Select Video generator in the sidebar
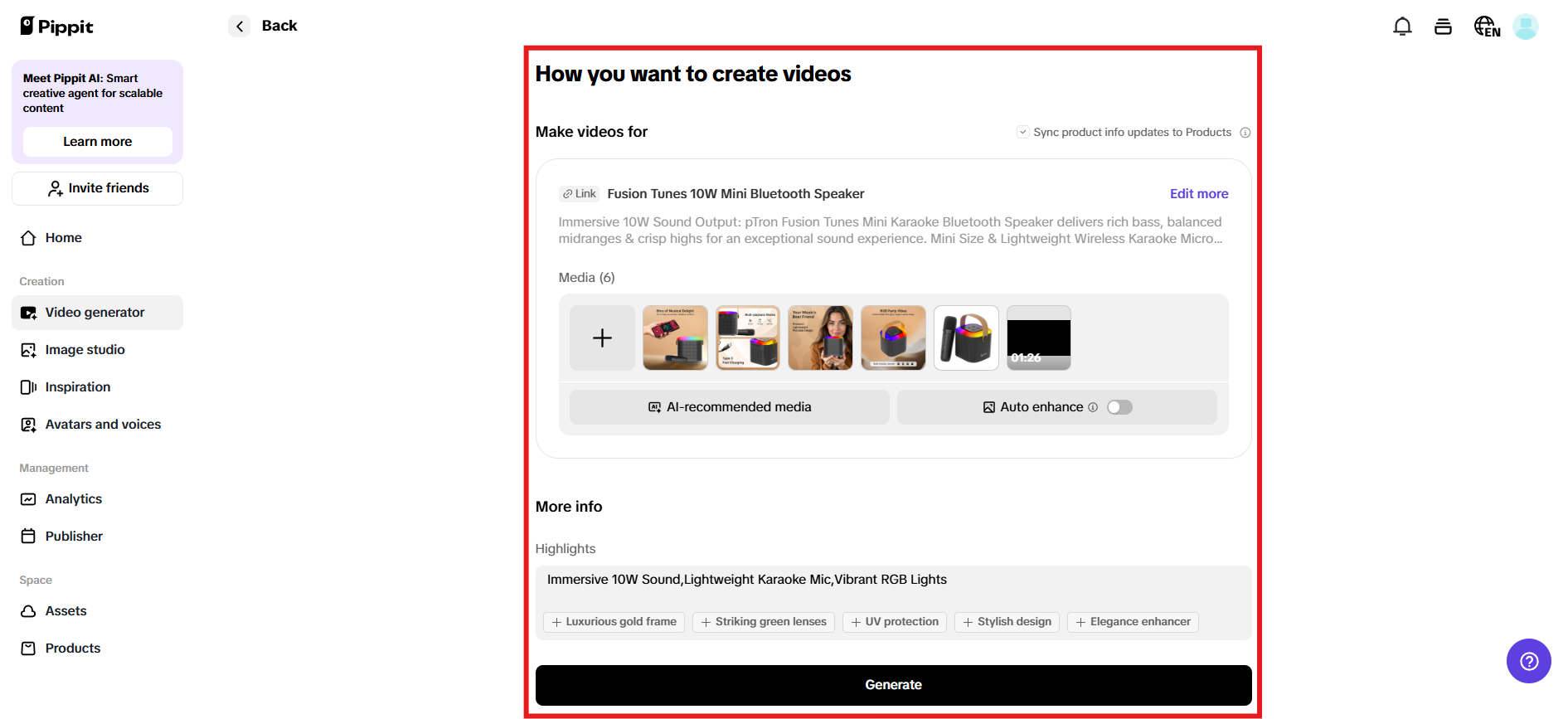Viewport: 1568px width, 719px height. (x=97, y=313)
